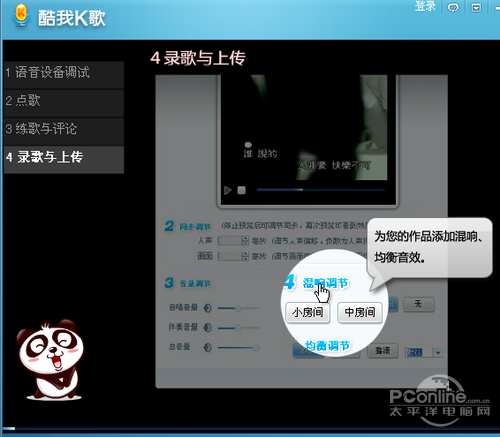Click the 画面 offset input field

click(230, 256)
